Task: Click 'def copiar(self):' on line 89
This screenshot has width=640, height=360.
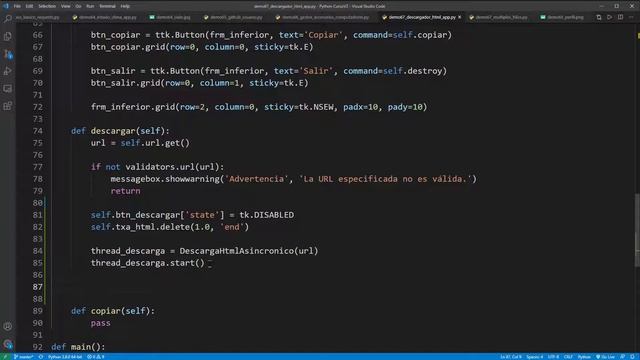Action: click(113, 311)
